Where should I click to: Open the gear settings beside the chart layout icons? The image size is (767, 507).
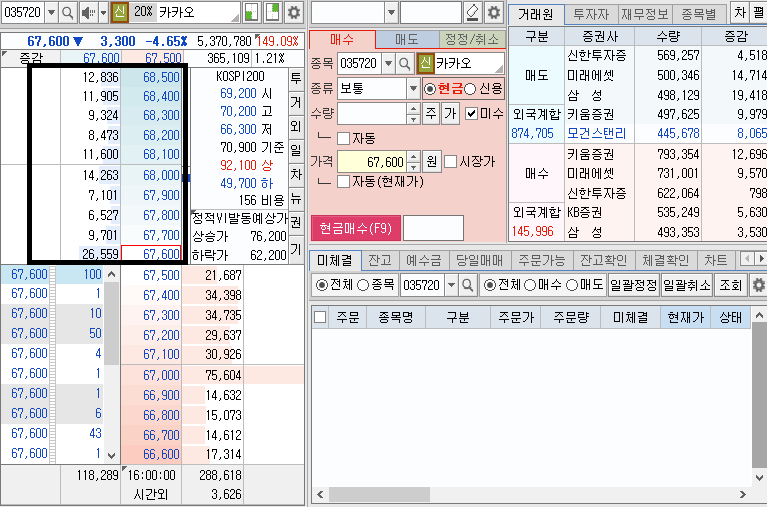coord(293,13)
